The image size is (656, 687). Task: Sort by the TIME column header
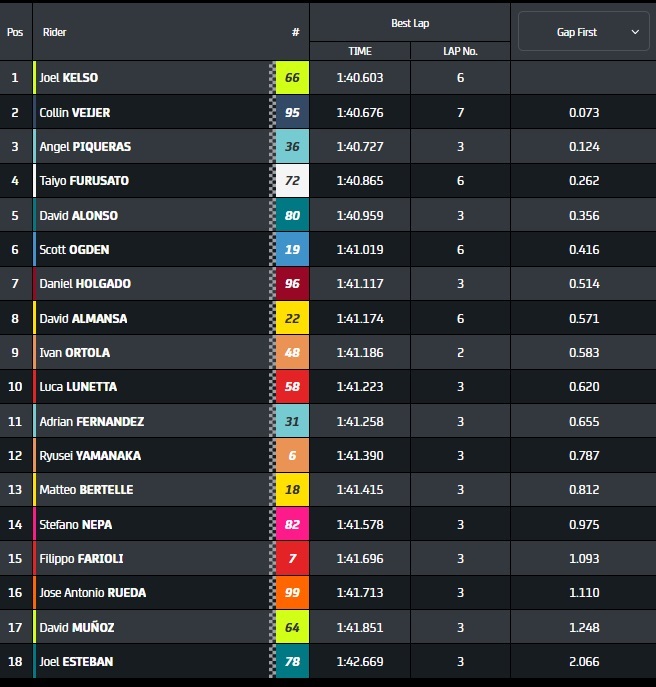coord(359,51)
